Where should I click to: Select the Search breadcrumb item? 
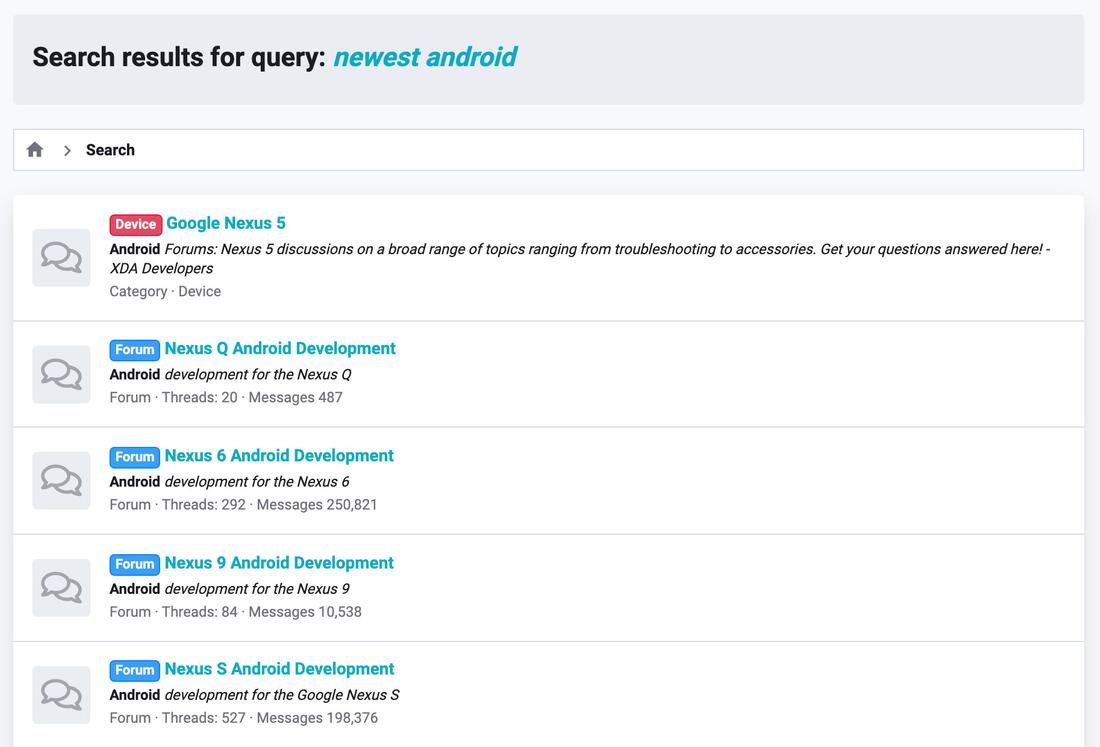110,149
